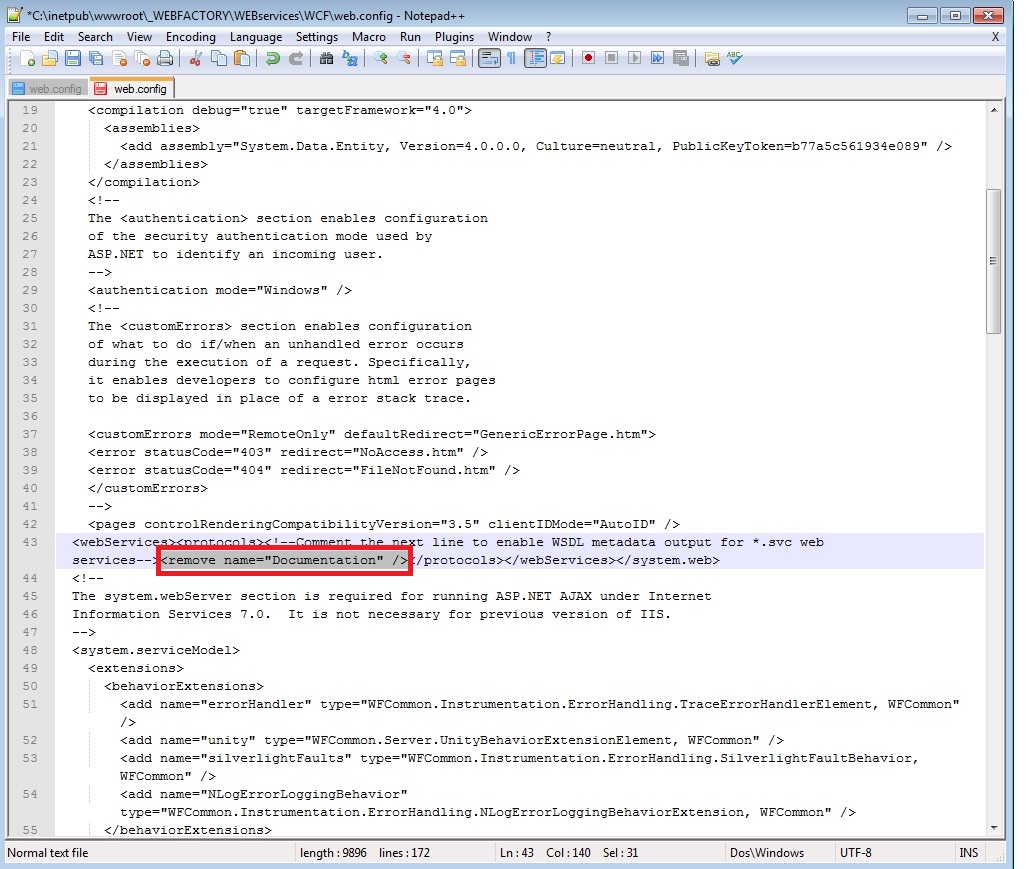Click the New file toolbar icon
Image resolution: width=1029 pixels, height=869 pixels.
[28, 59]
